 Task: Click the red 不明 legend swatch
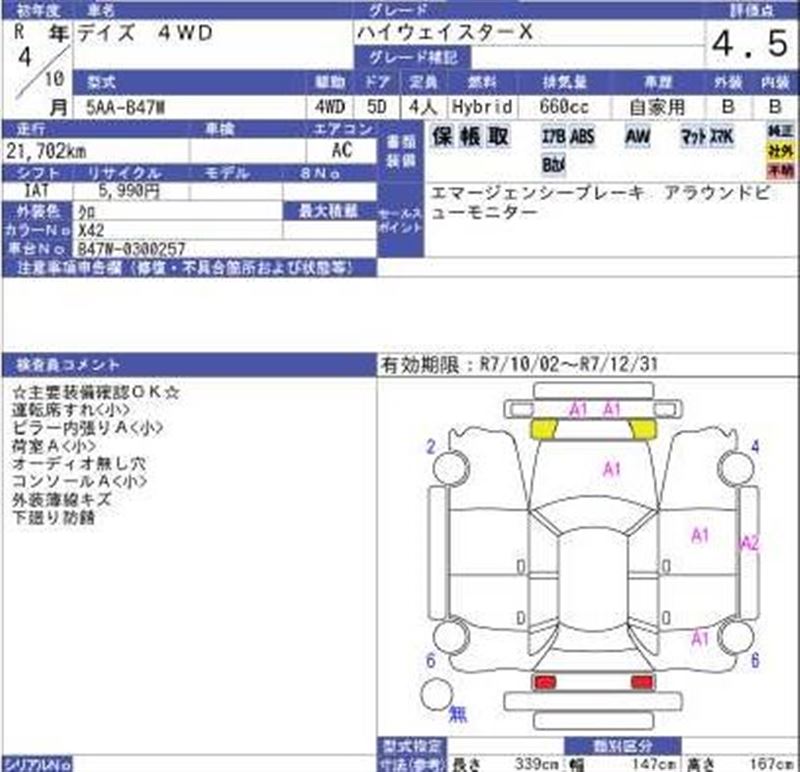click(781, 170)
